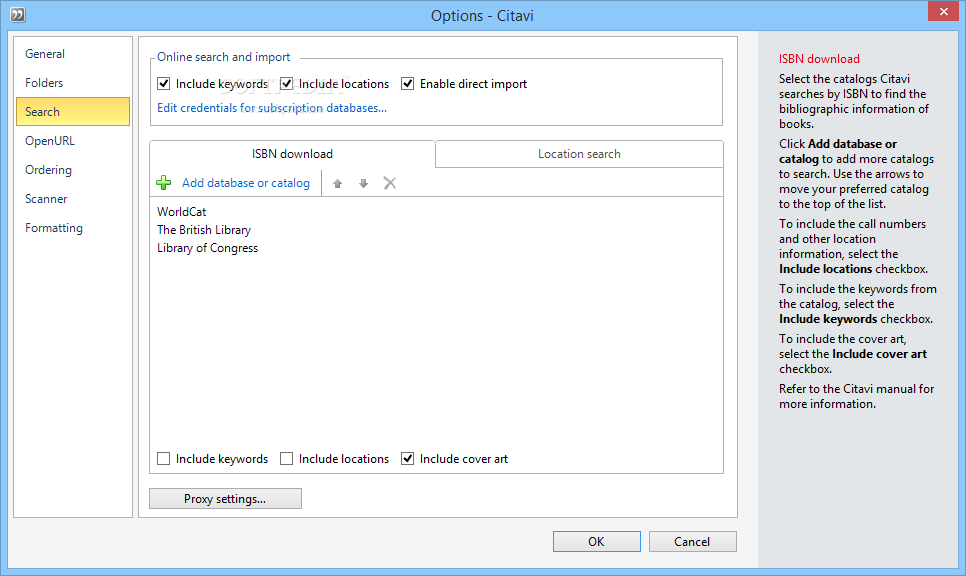Screen dimensions: 966x576
Task: Toggle Include locations in Online search section
Action: (286, 84)
